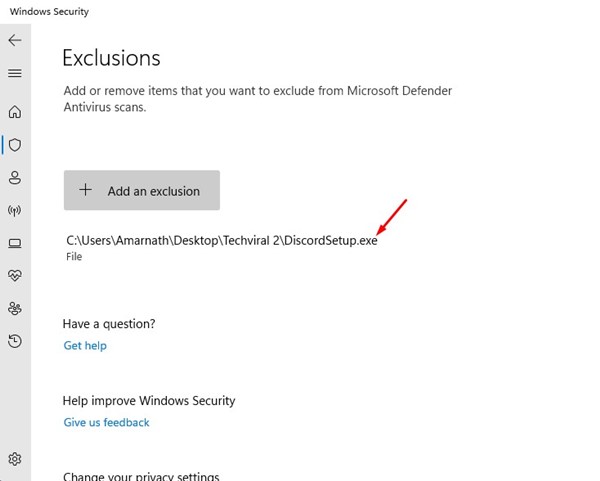Image resolution: width=600 pixels, height=481 pixels.
Task: Click the 'Windows Security' window title
Action: tap(49, 11)
